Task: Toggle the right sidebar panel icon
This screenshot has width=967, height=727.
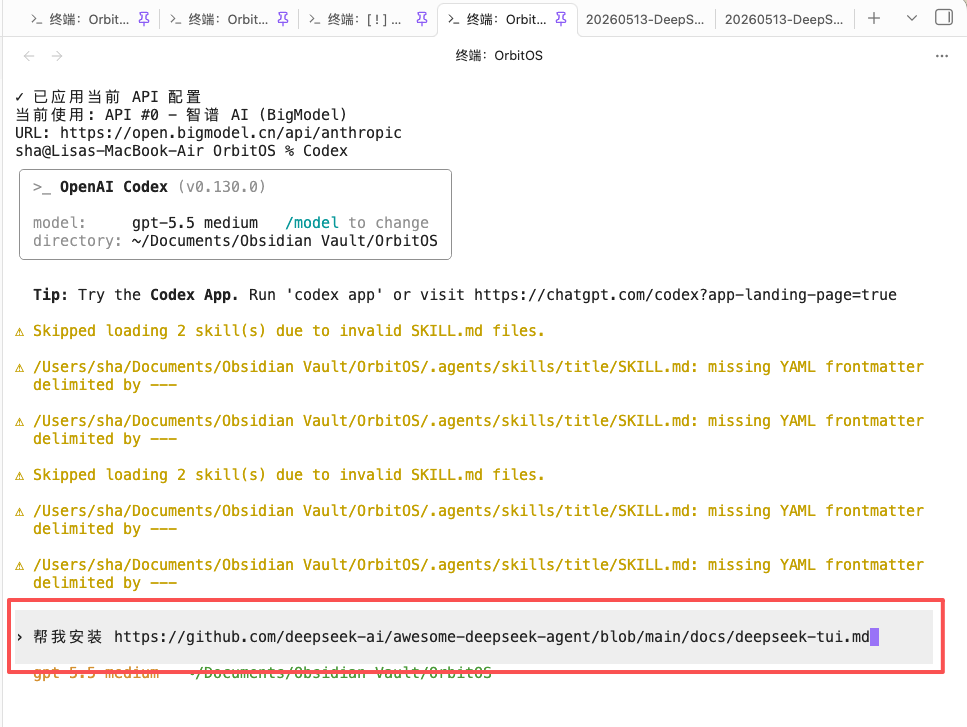Action: tap(944, 17)
